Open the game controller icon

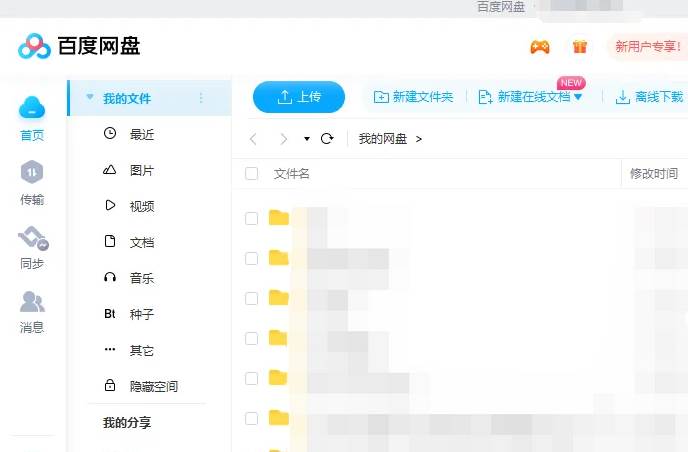pos(540,47)
